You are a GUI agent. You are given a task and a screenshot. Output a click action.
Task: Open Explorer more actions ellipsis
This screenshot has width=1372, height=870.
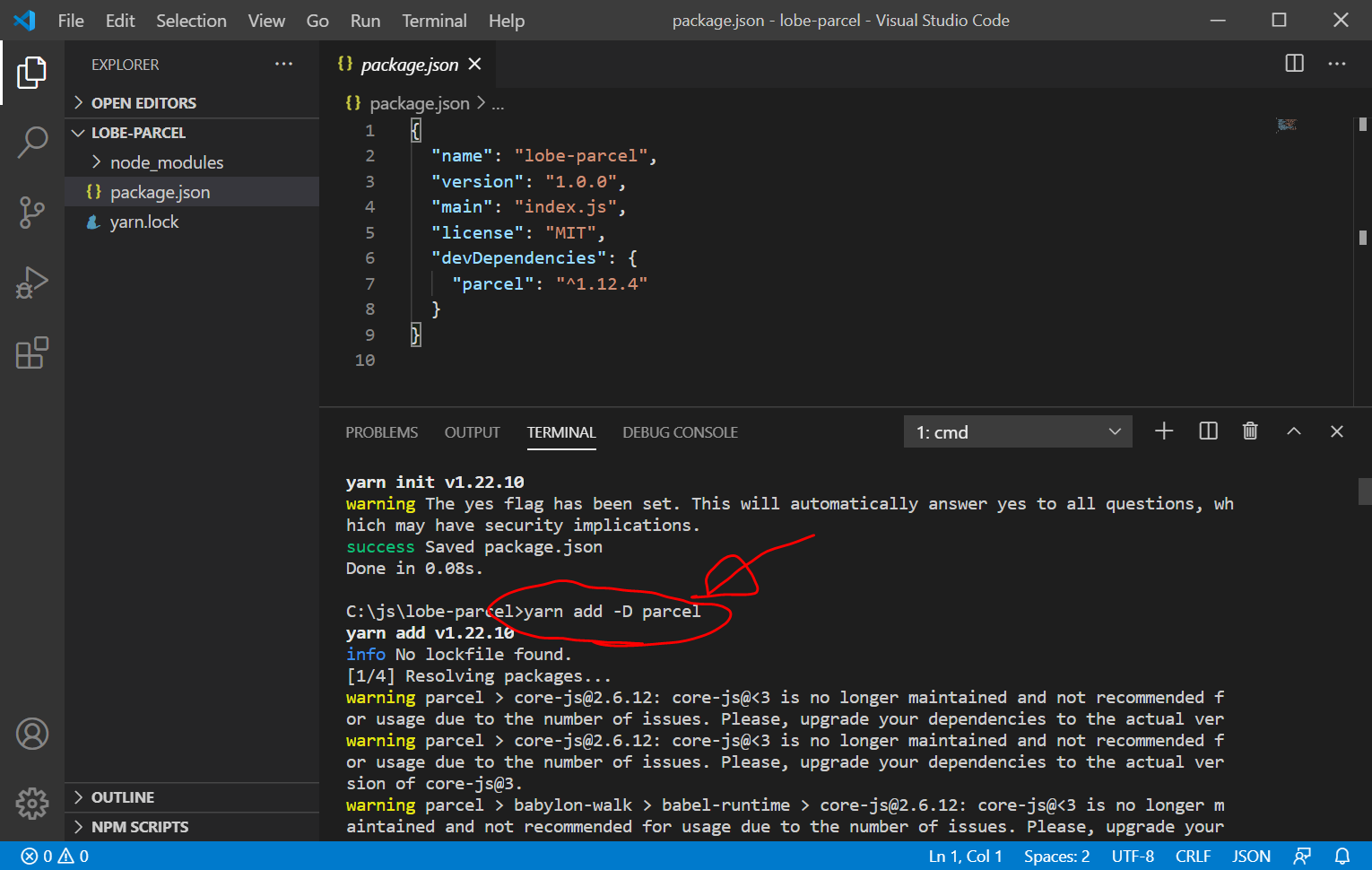pyautogui.click(x=284, y=64)
